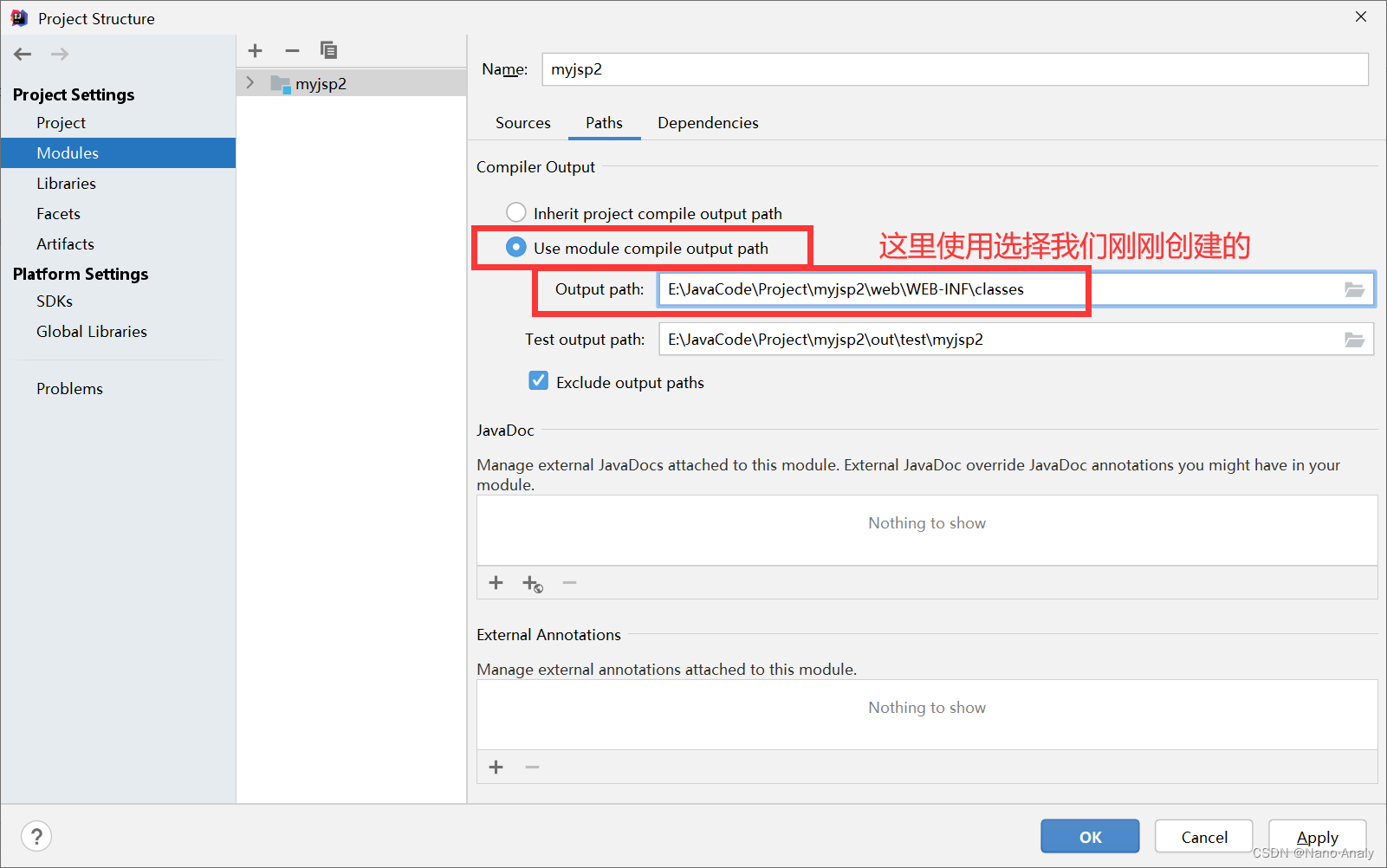
Task: Switch to the Sources tab
Action: [523, 123]
